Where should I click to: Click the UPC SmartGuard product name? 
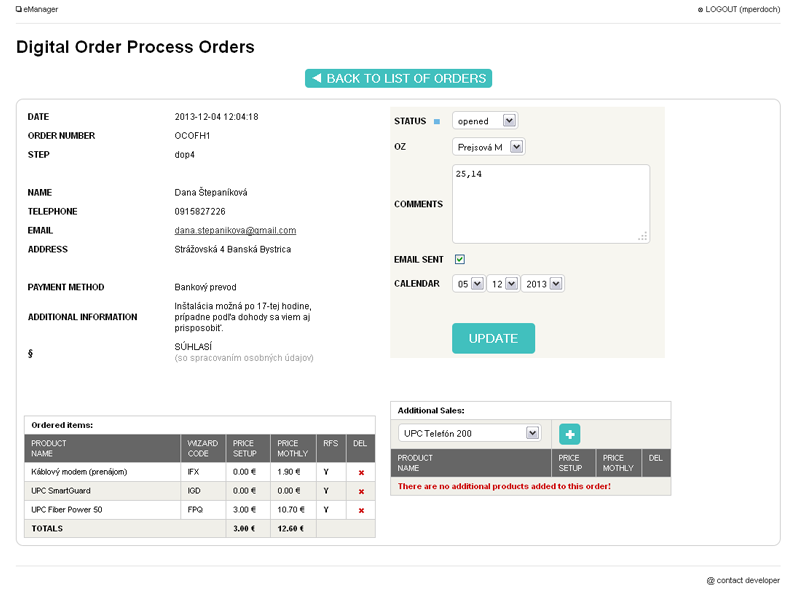(61, 491)
